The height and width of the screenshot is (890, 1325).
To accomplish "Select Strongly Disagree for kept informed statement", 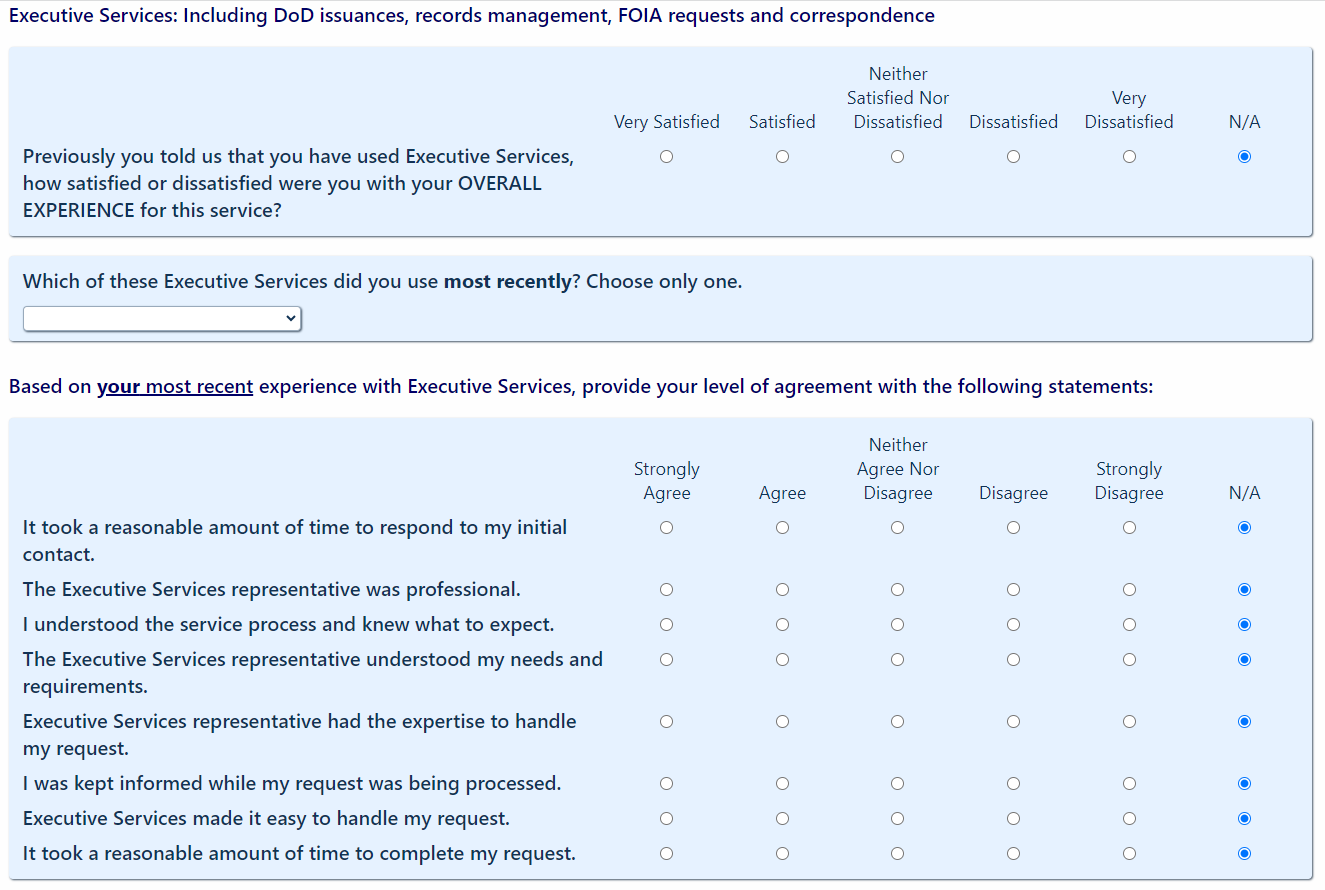I will [x=1129, y=784].
